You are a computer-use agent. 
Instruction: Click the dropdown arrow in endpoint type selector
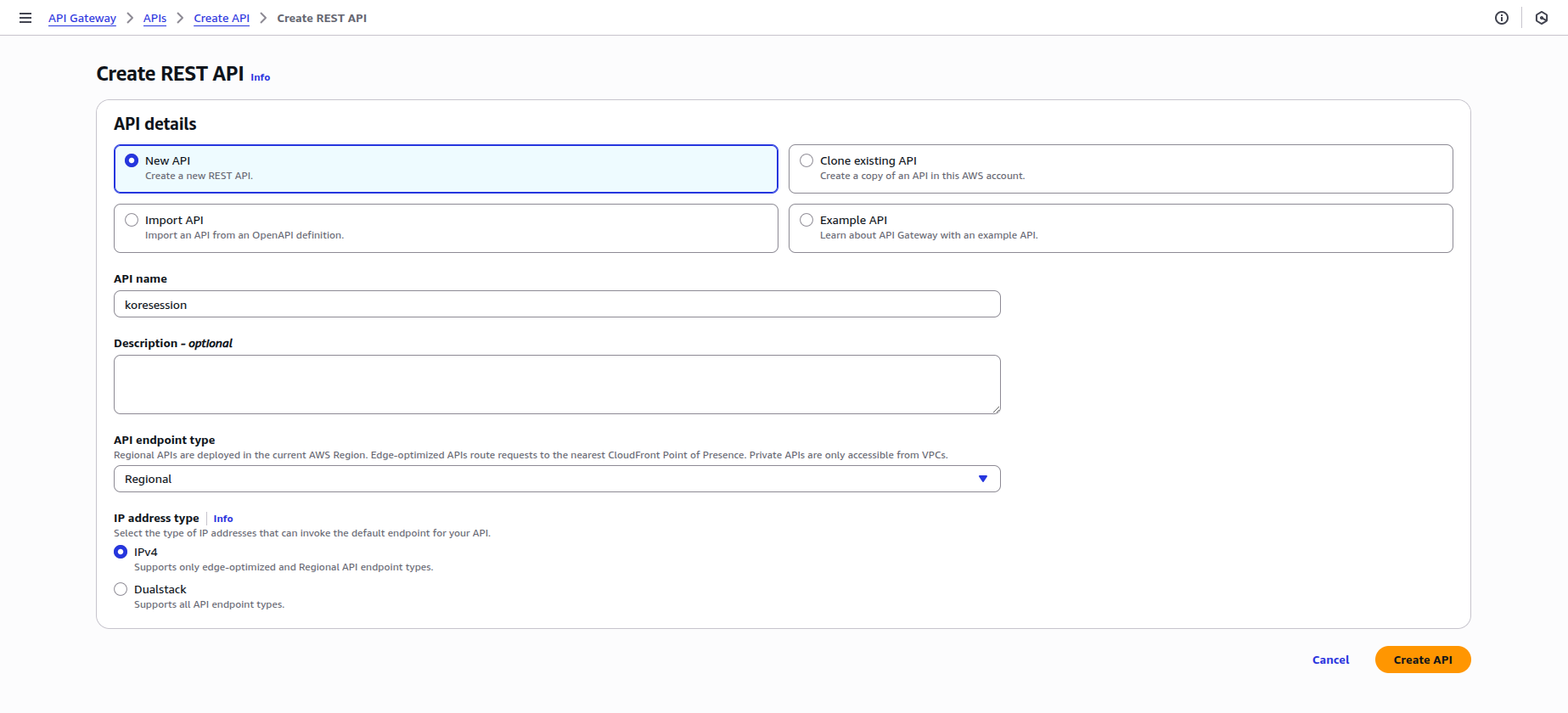(x=982, y=479)
